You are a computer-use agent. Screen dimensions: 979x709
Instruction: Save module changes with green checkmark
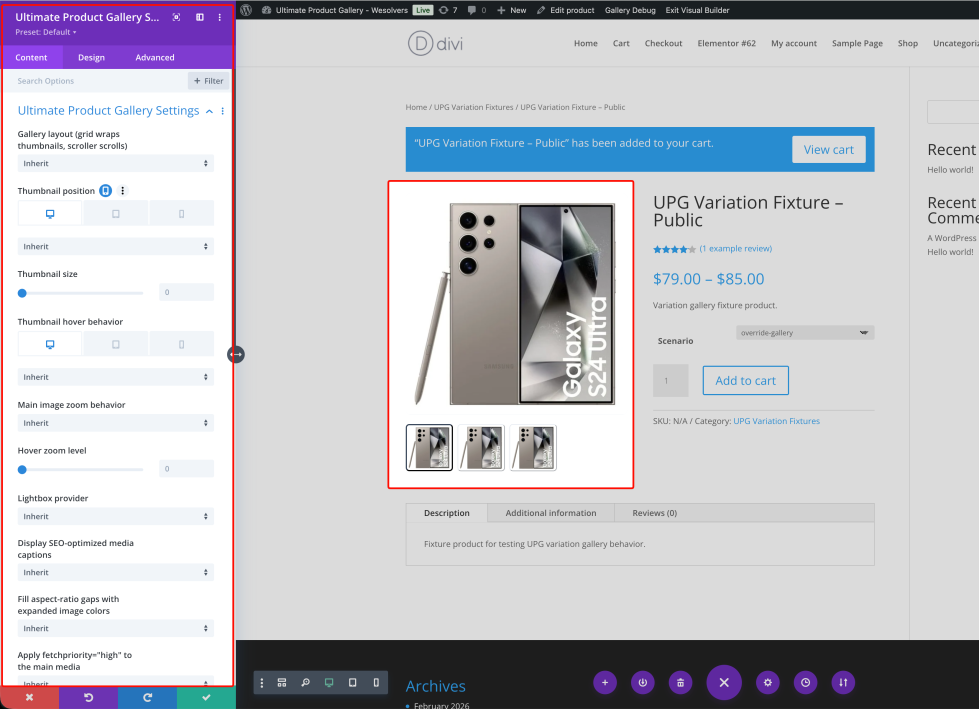206,697
